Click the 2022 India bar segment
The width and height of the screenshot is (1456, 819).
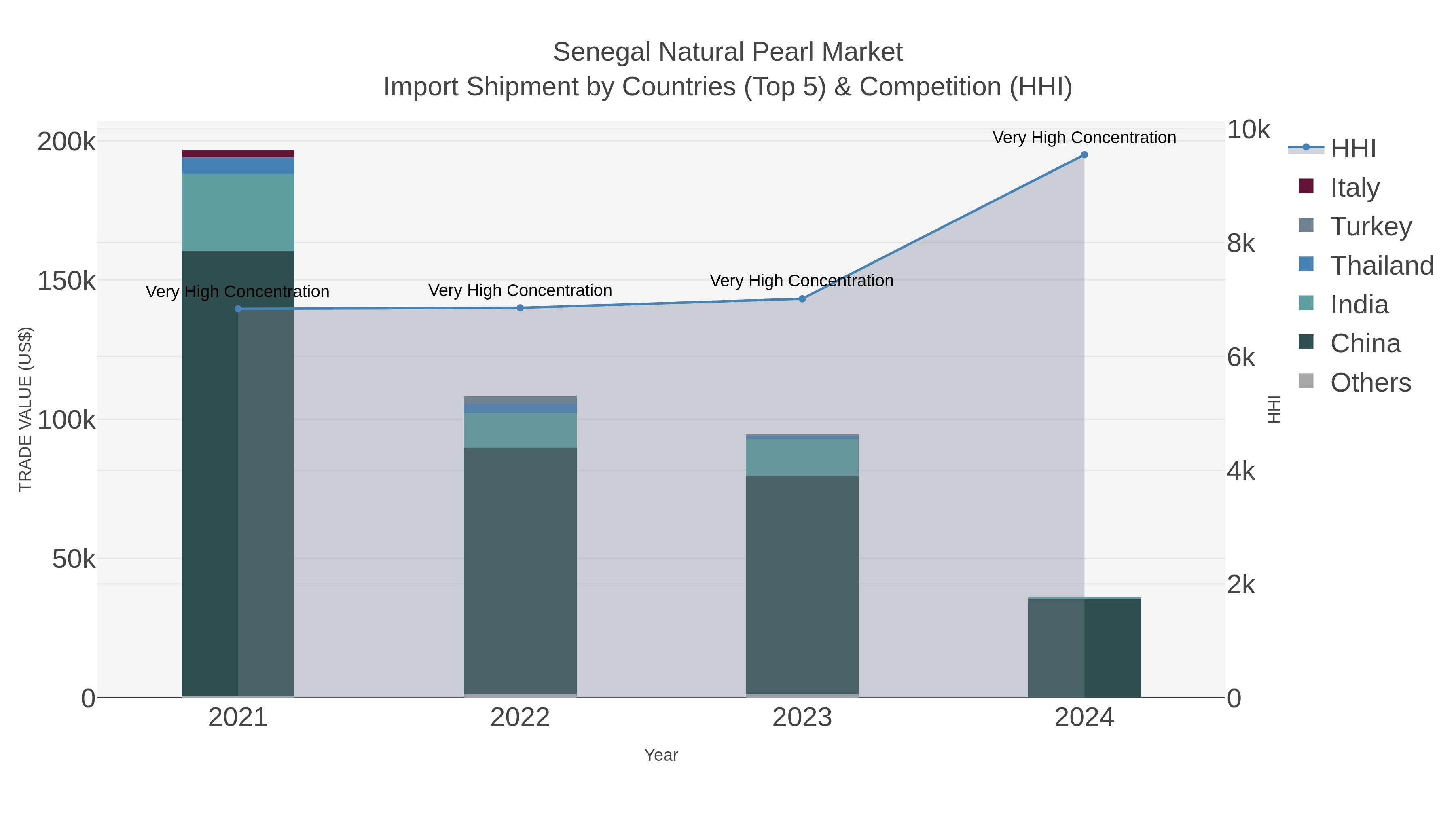tap(520, 430)
